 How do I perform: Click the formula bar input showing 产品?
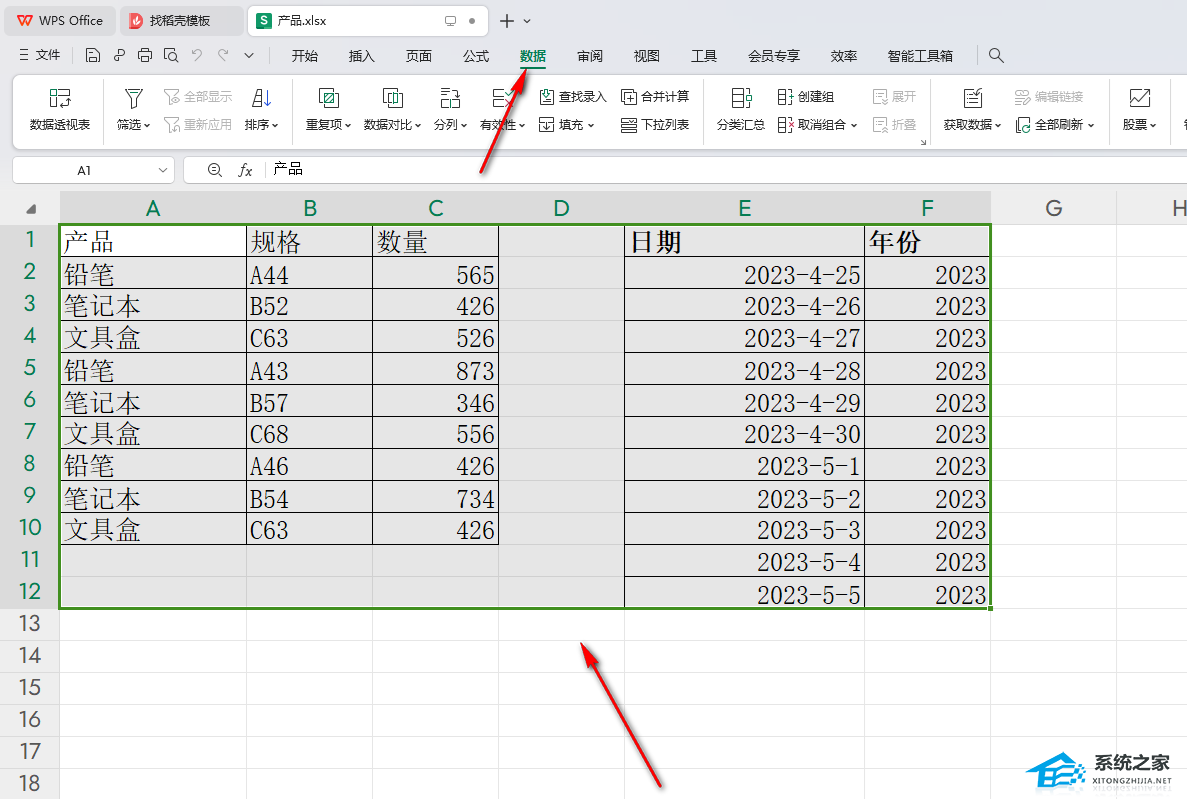(x=723, y=170)
